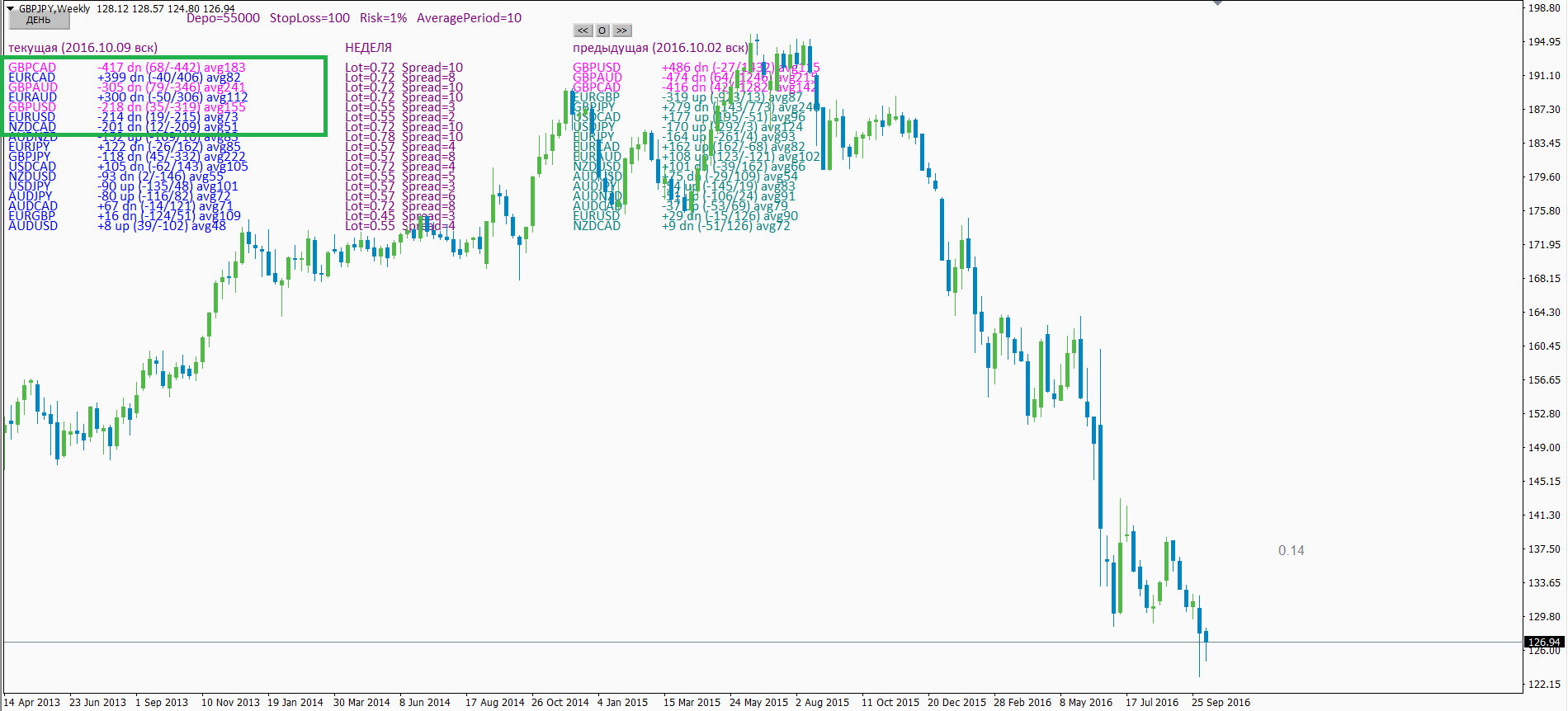The height and width of the screenshot is (711, 1568).
Task: Click the '-90 up (-135/48) avg101' value
Action: [168, 186]
